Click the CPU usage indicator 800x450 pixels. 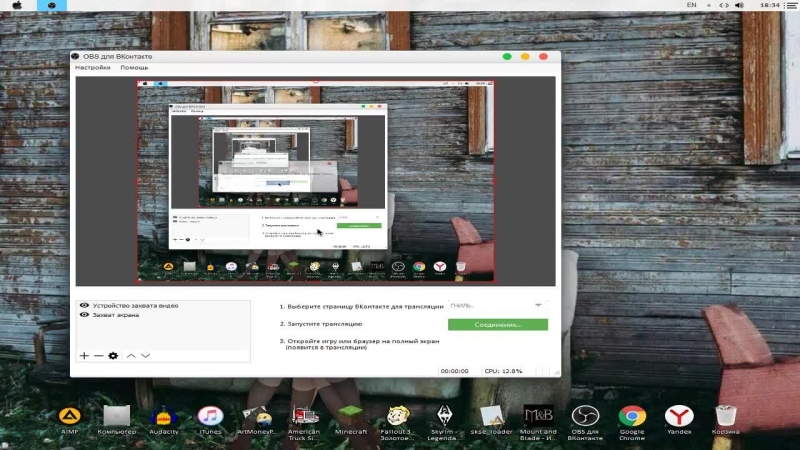(x=503, y=371)
